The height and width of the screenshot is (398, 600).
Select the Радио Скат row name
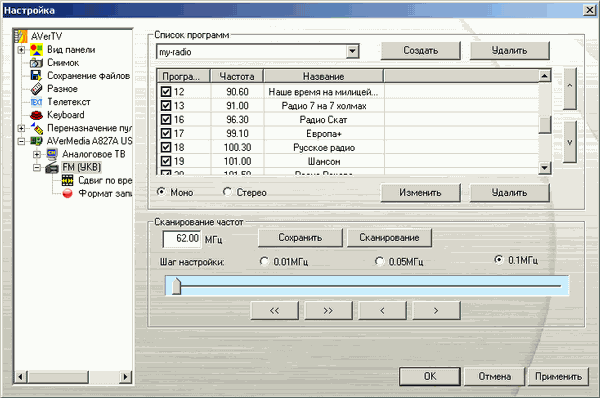[x=323, y=120]
